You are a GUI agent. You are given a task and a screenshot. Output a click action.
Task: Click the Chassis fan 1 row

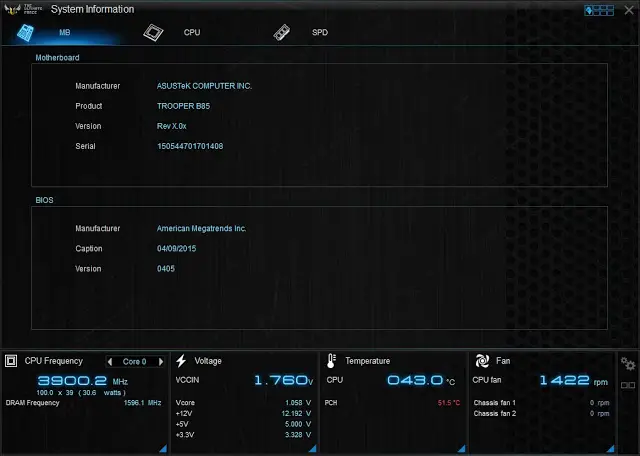point(541,403)
